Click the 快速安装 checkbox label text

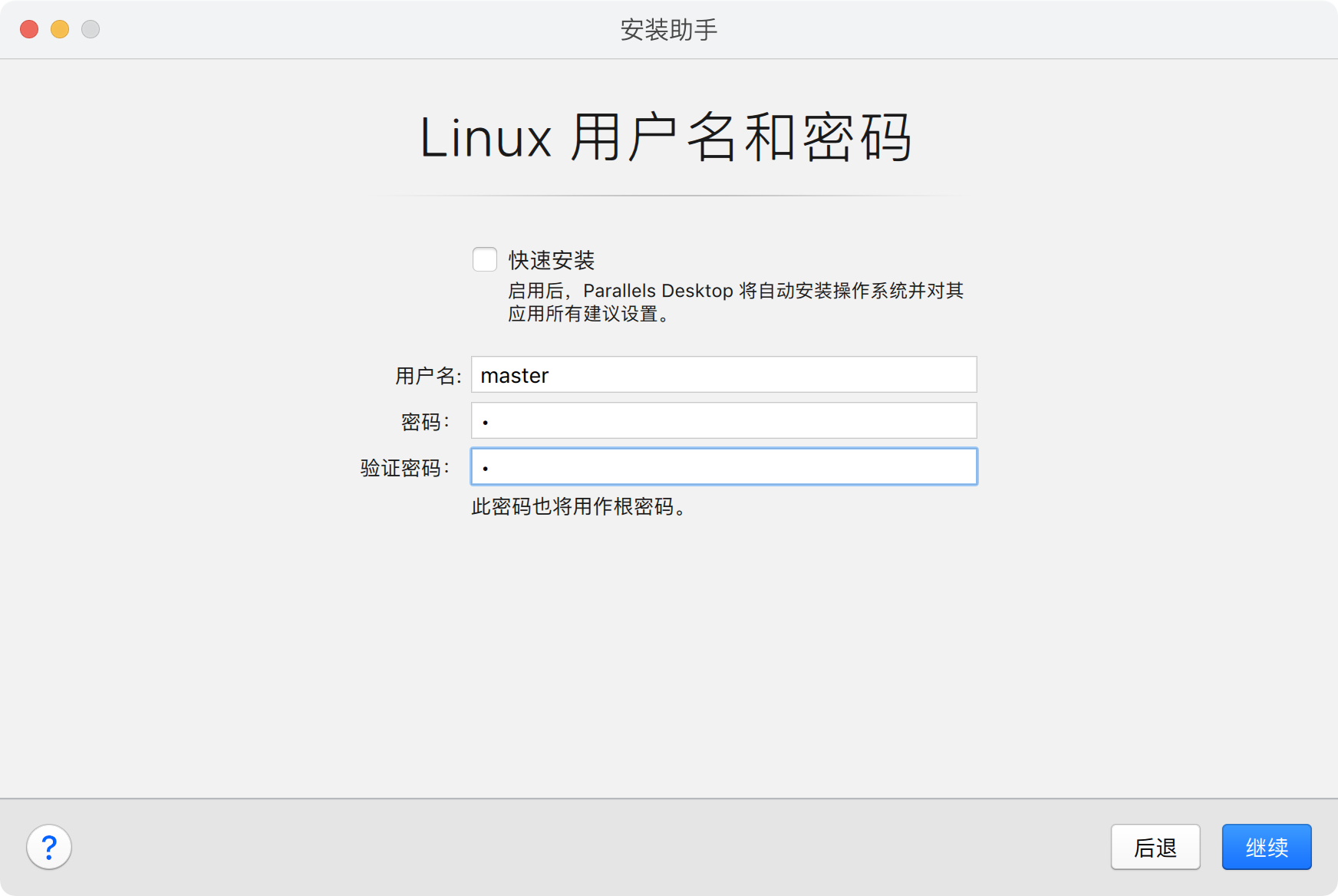coord(552,260)
